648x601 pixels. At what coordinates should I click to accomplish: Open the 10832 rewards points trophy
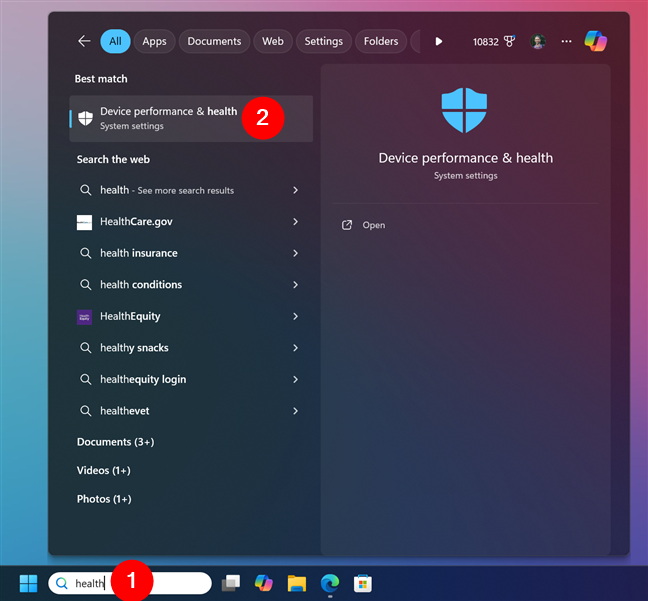494,42
